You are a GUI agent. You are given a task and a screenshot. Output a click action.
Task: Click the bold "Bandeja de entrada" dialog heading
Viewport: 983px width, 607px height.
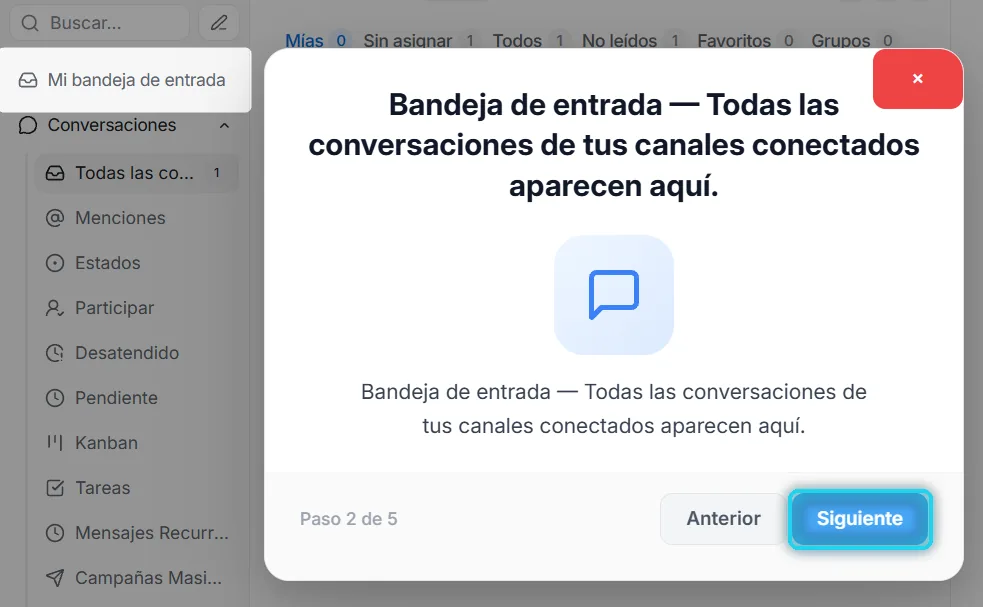pyautogui.click(x=614, y=145)
